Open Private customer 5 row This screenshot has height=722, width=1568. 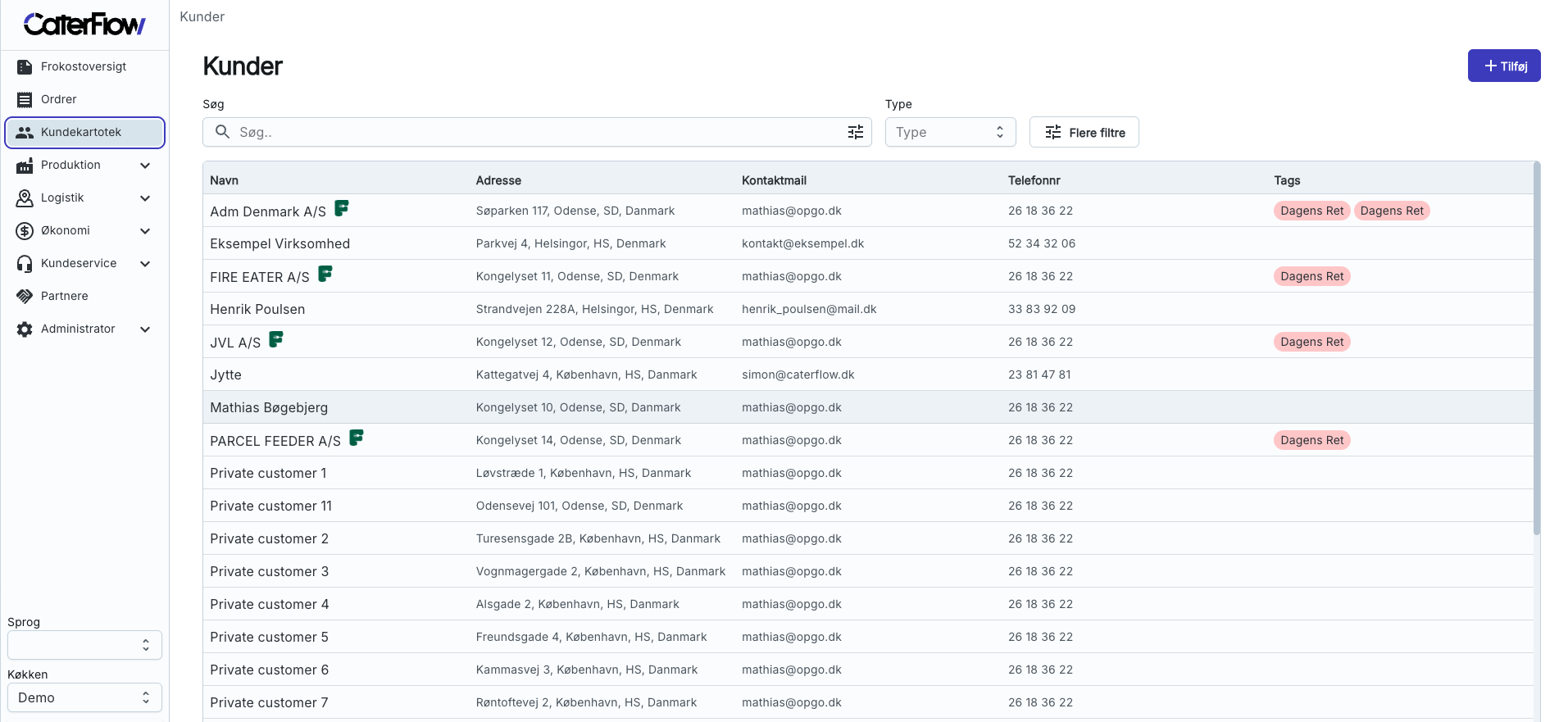pos(868,637)
